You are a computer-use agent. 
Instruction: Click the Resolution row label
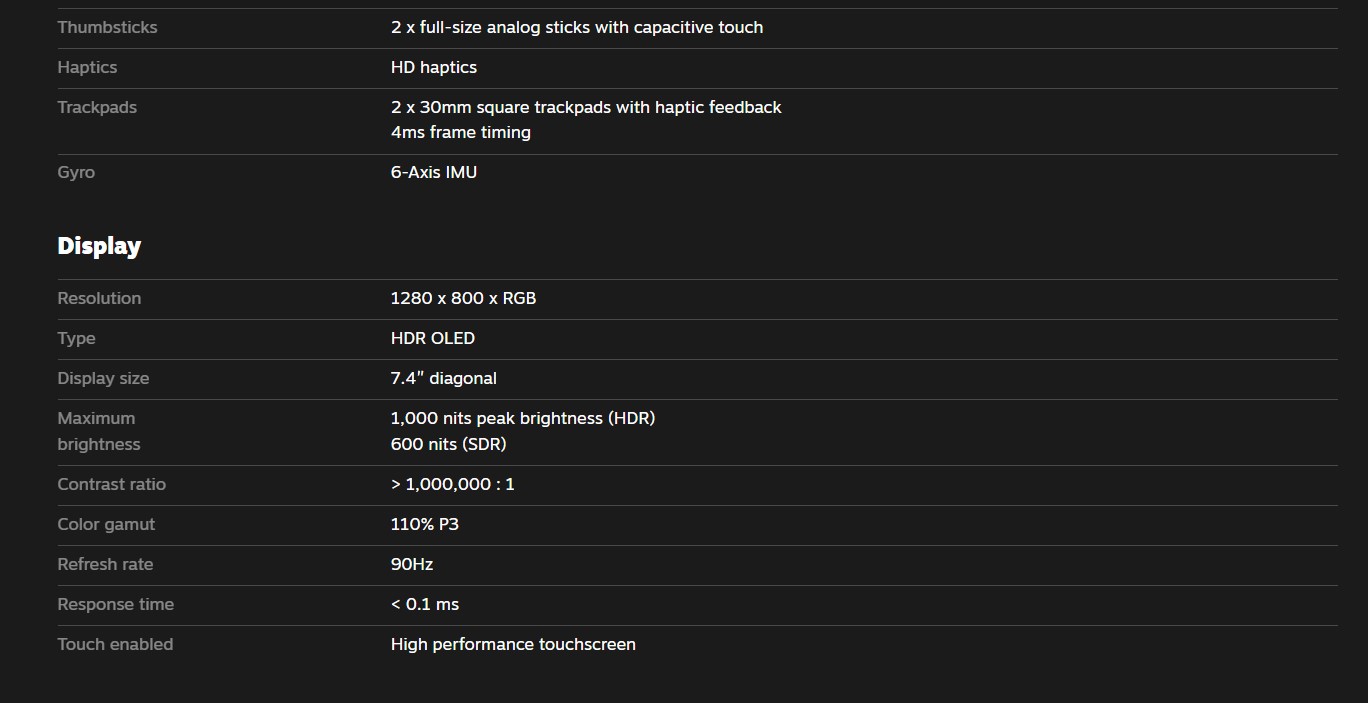click(x=99, y=298)
